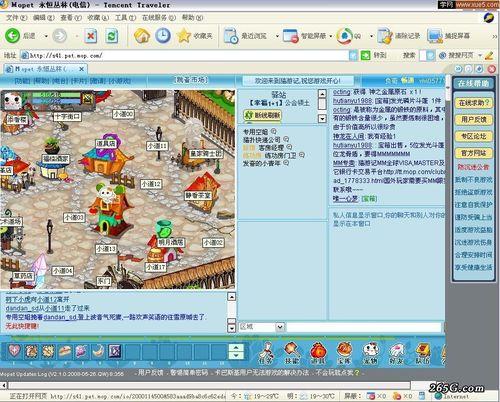Image resolution: width=500 pixels, height=402 pixels.
Task: Go to 道具店 on the map
Action: (x=105, y=144)
